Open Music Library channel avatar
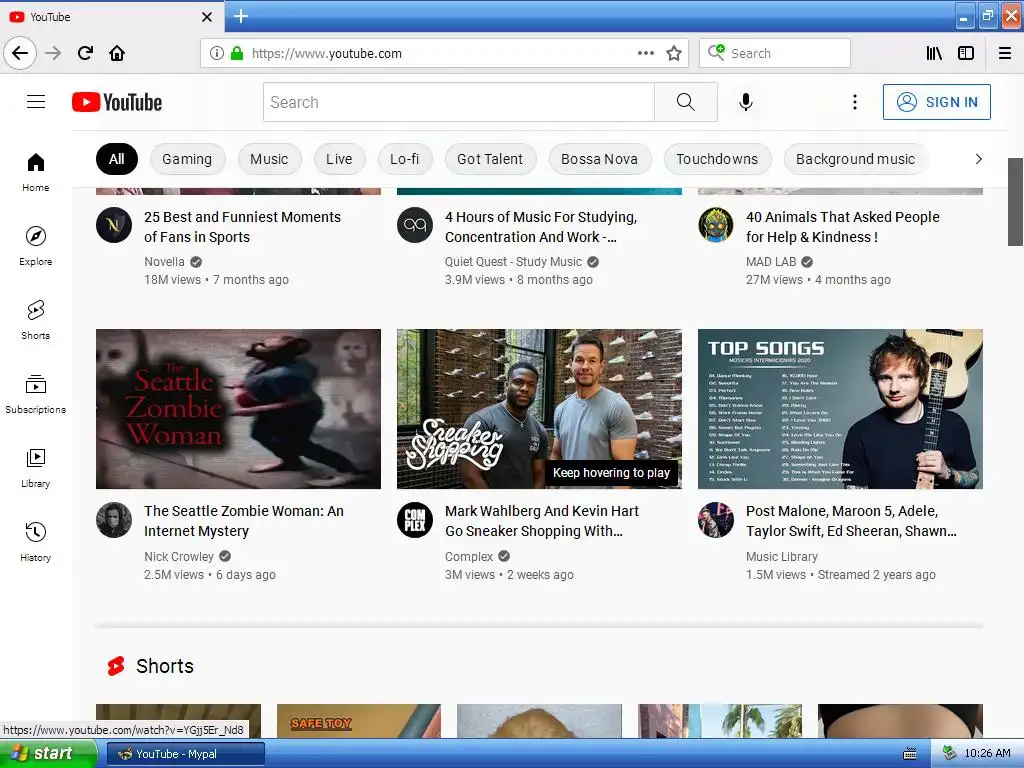This screenshot has width=1024, height=768. (x=716, y=520)
